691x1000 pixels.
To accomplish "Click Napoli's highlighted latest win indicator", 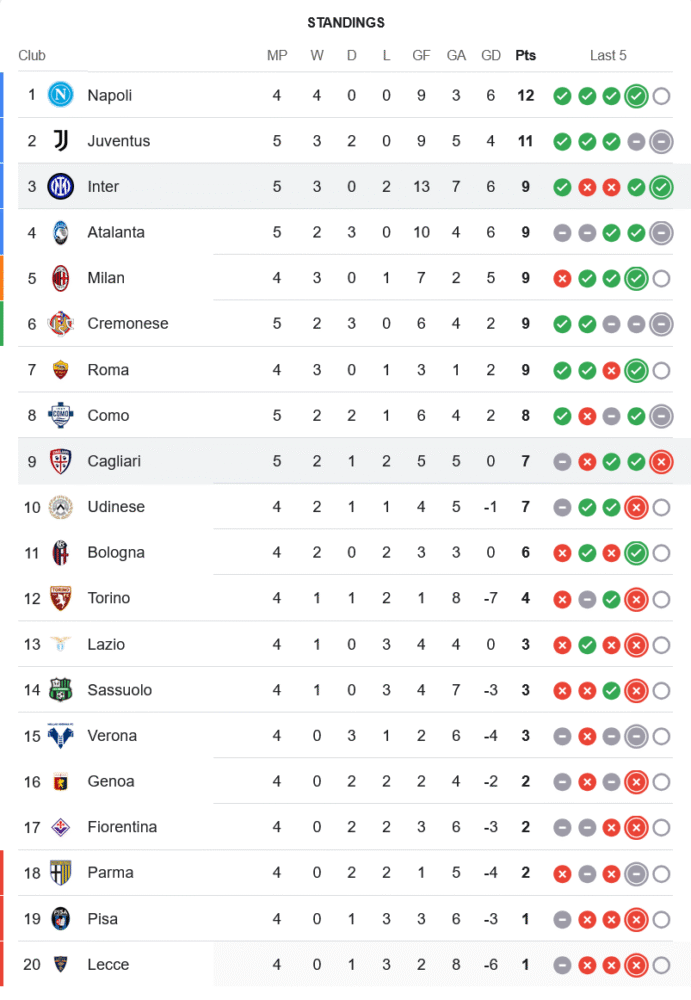I will [636, 96].
